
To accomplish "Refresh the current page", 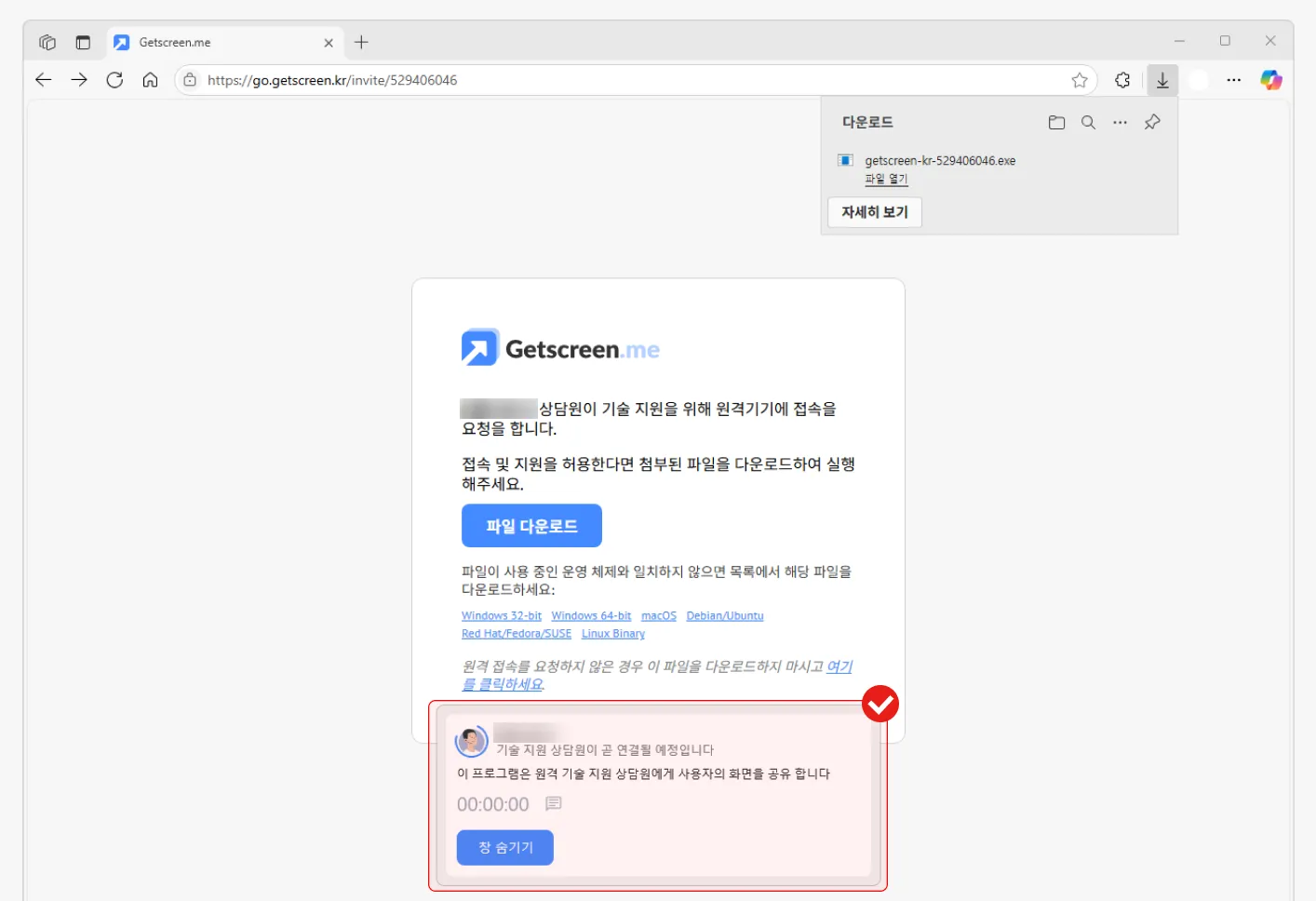I will [x=114, y=80].
